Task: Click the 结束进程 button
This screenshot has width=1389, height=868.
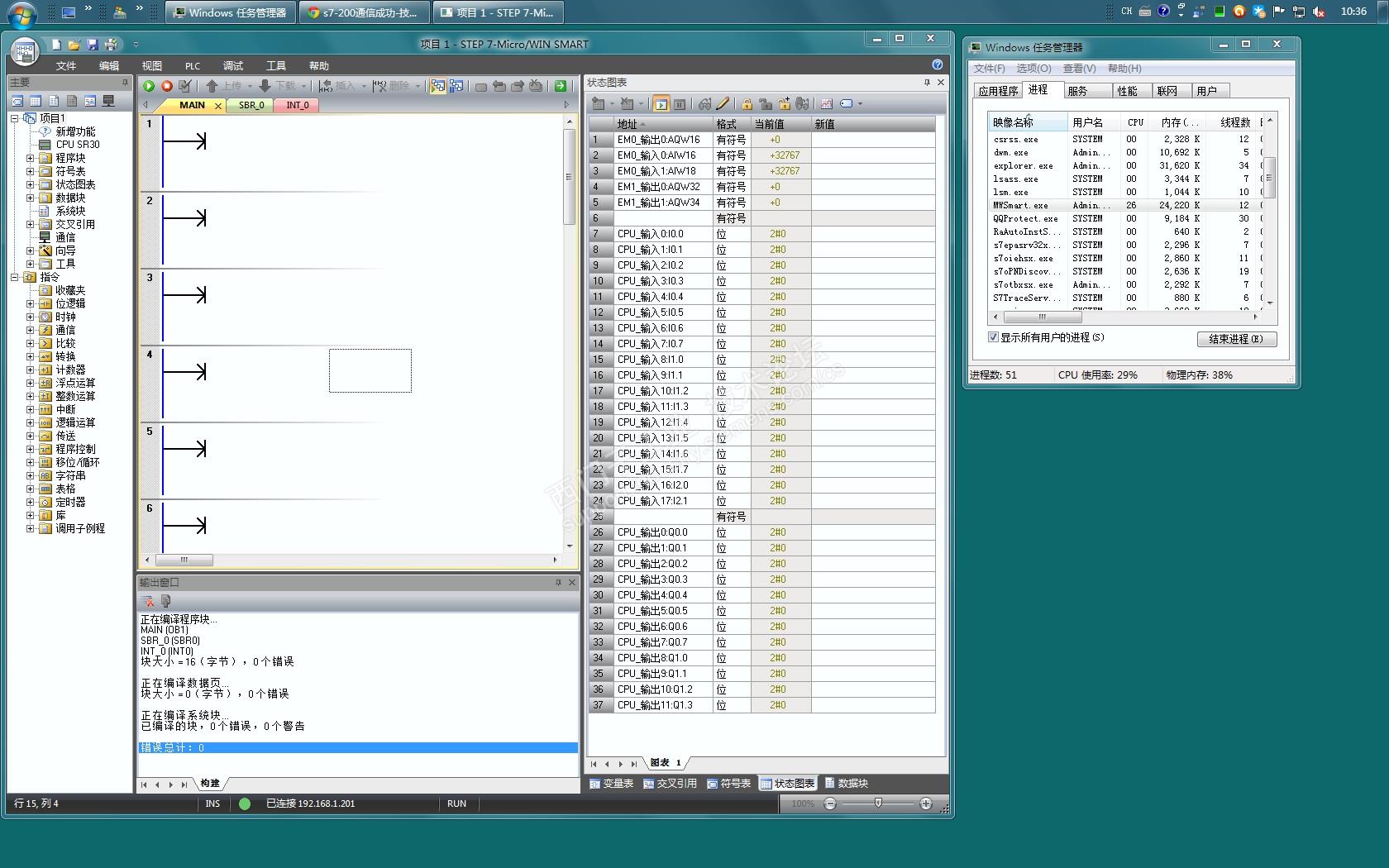Action: coord(1236,339)
